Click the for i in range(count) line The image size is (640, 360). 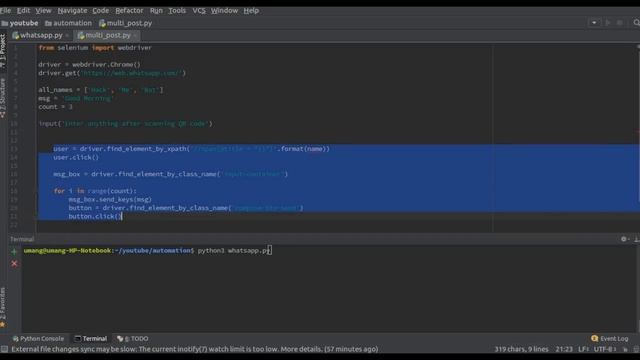(95, 191)
